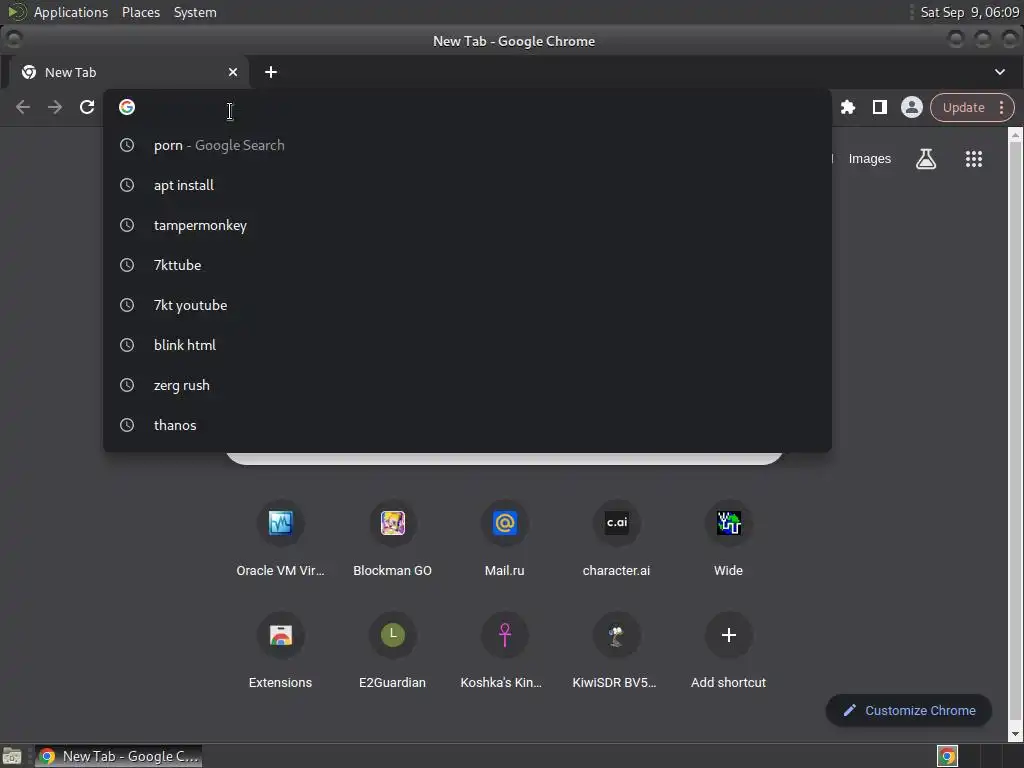This screenshot has width=1024, height=768.
Task: Click the clock in the top panel
Action: pos(969,12)
